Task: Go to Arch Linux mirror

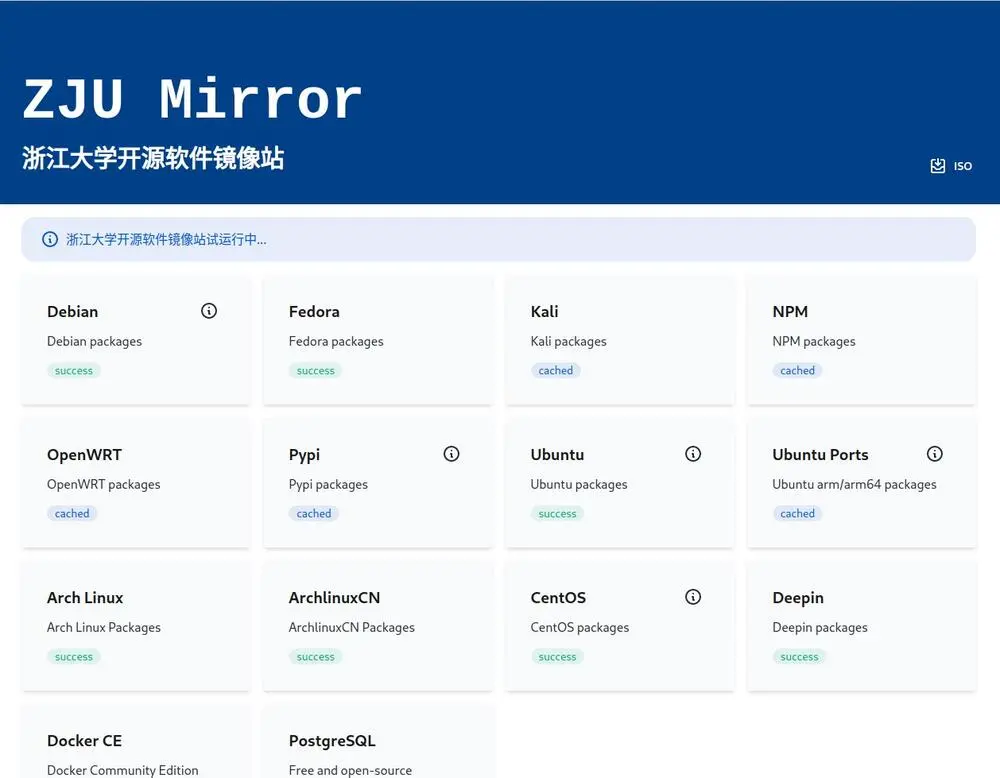Action: 85,598
